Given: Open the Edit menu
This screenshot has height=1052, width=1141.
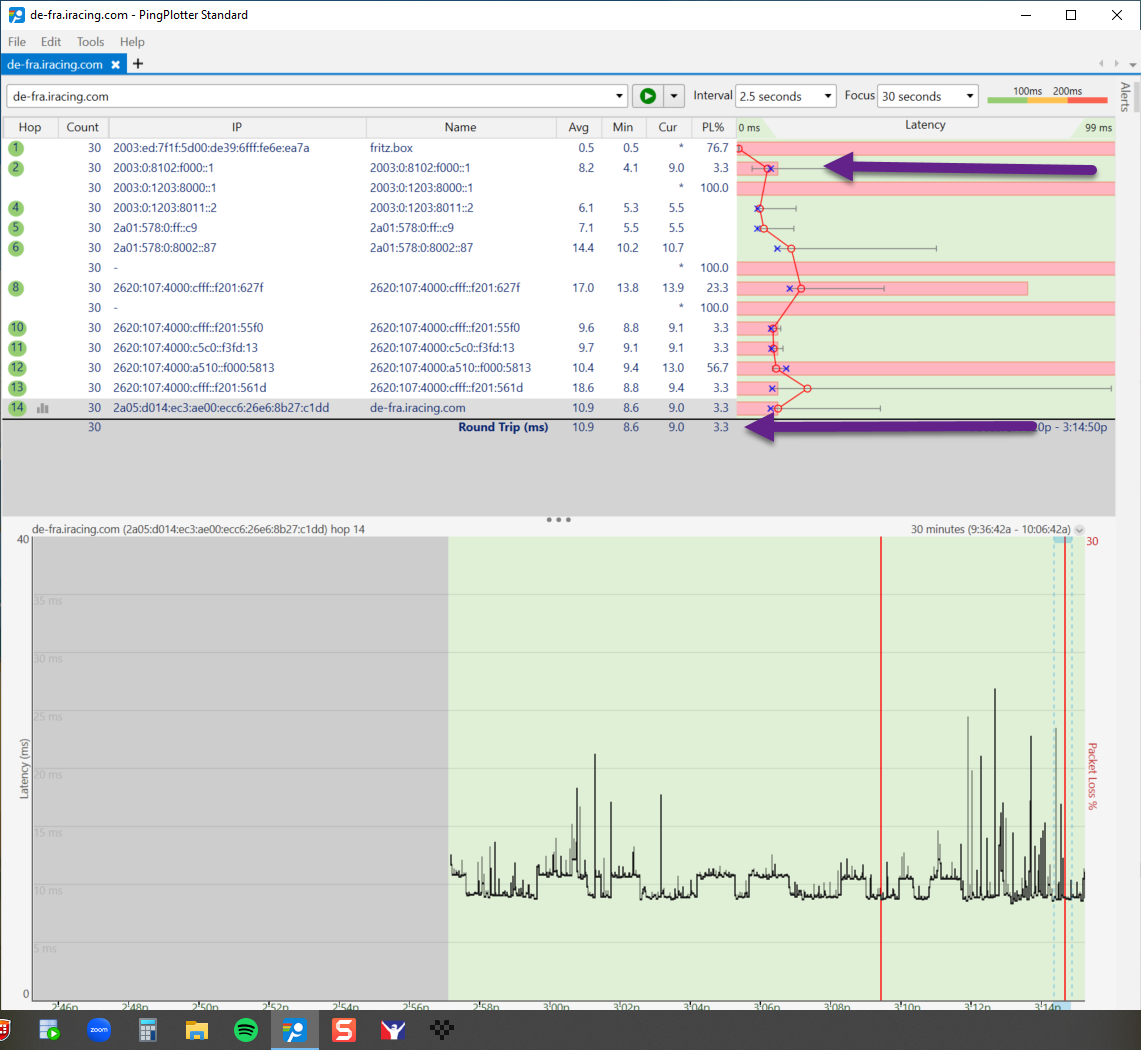Looking at the screenshot, I should (50, 41).
